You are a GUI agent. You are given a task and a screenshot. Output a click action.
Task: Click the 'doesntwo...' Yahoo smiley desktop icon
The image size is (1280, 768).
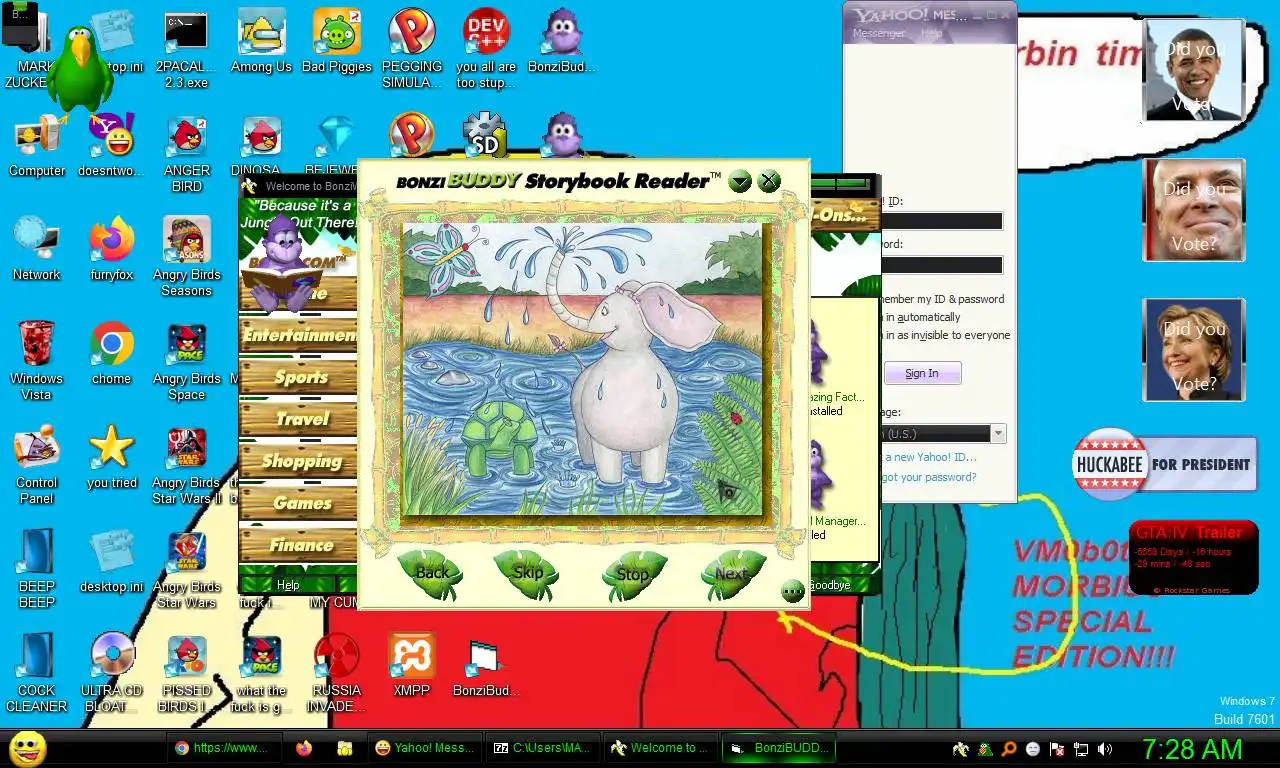(x=111, y=146)
